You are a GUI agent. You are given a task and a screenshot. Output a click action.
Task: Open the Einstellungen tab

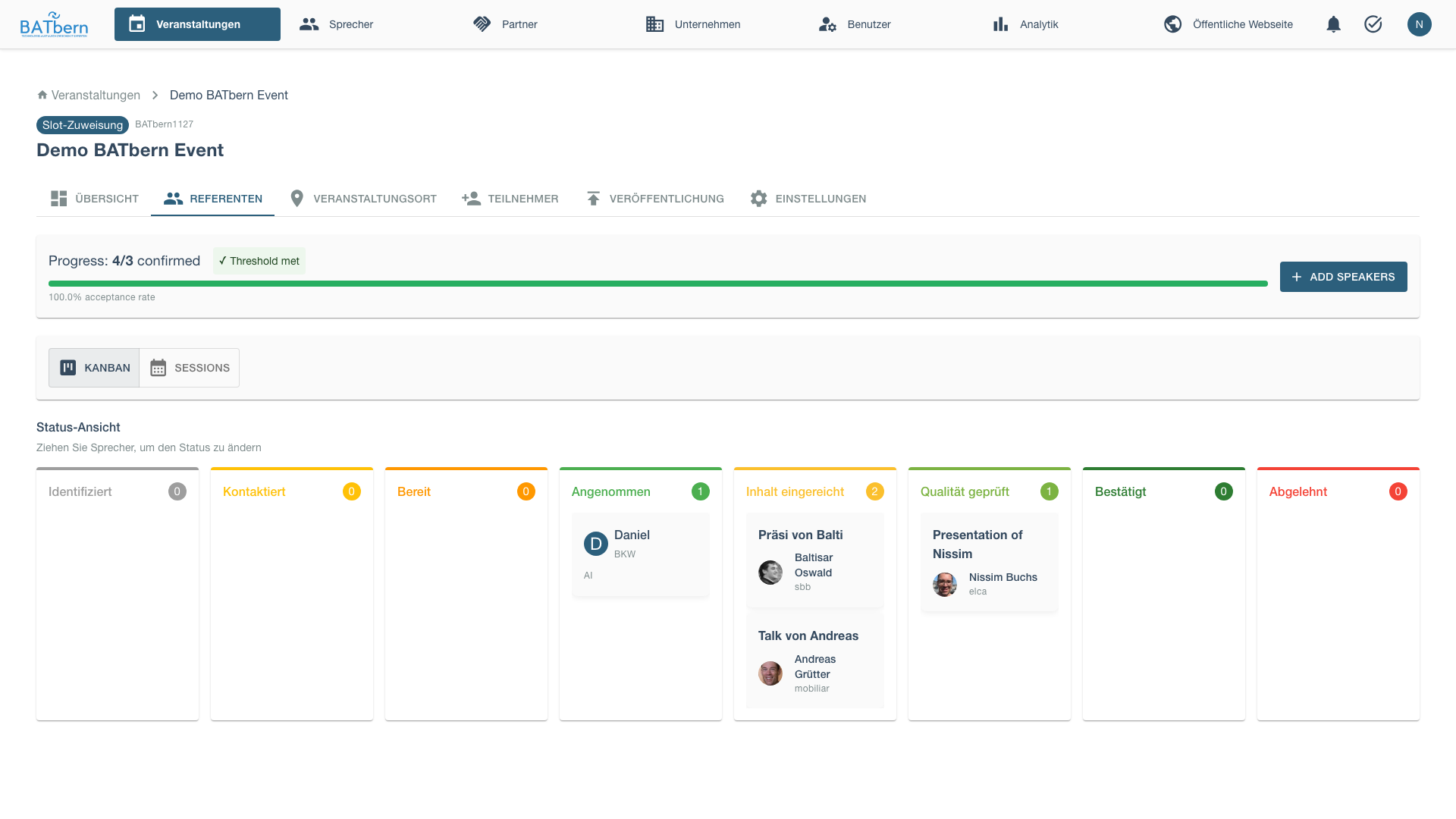pyautogui.click(x=808, y=199)
